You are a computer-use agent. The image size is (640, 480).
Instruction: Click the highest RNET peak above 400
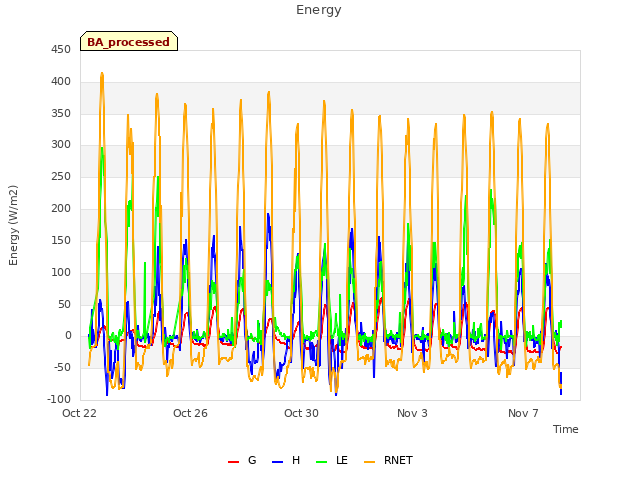coord(102,74)
